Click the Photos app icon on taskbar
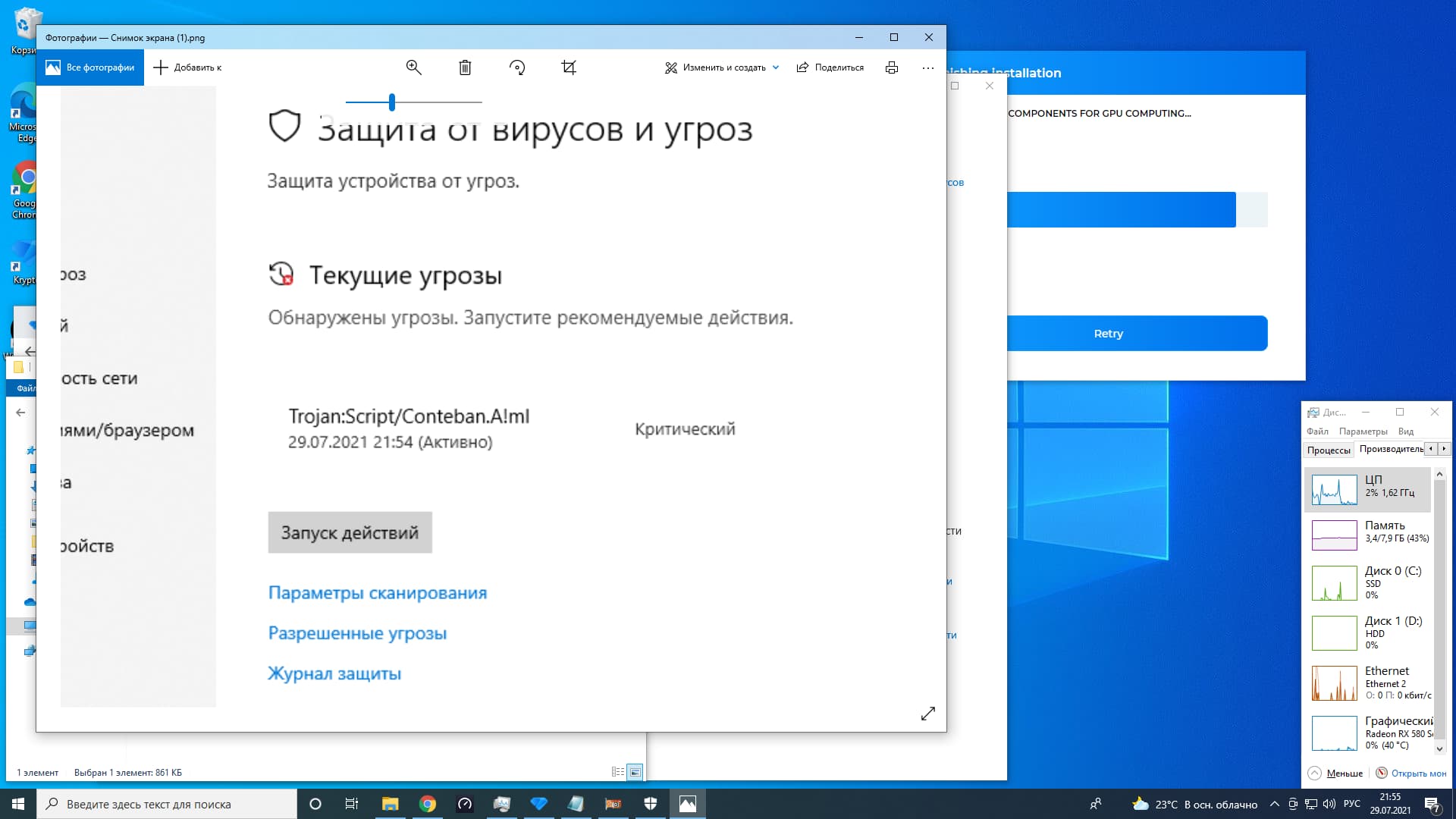Image resolution: width=1456 pixels, height=819 pixels. click(x=688, y=804)
